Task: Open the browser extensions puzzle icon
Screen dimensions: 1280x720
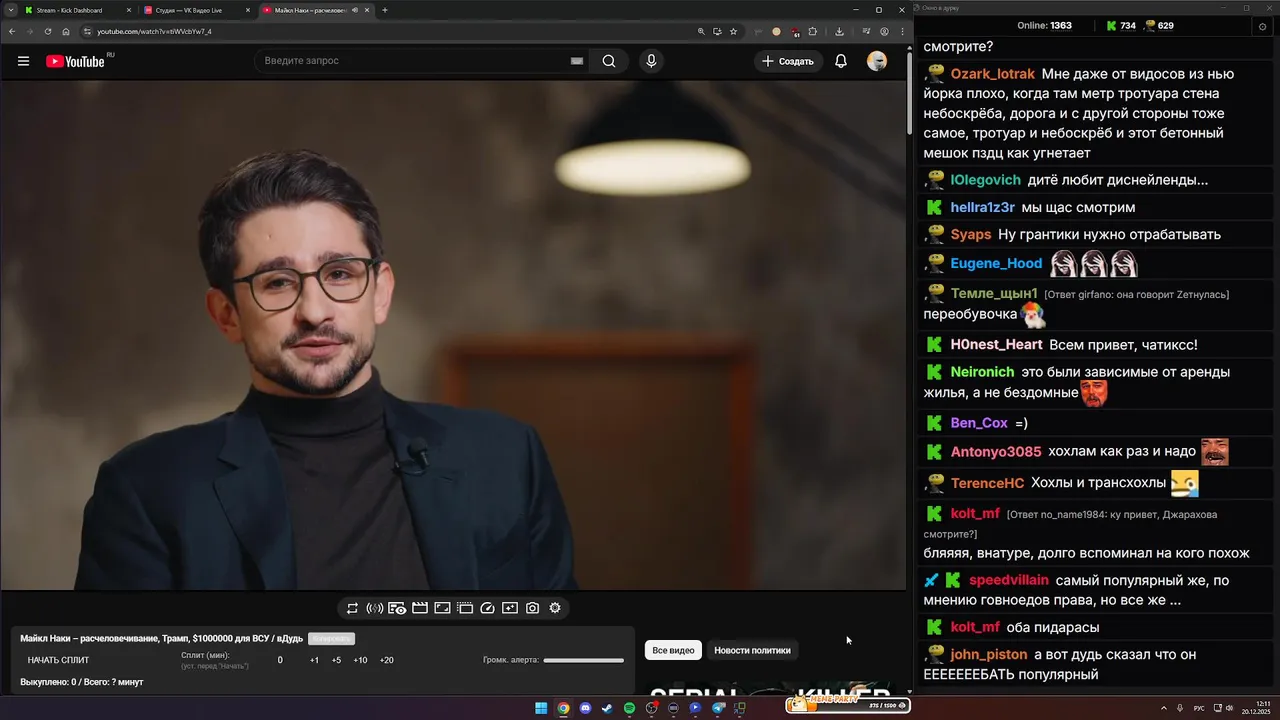Action: tap(813, 31)
